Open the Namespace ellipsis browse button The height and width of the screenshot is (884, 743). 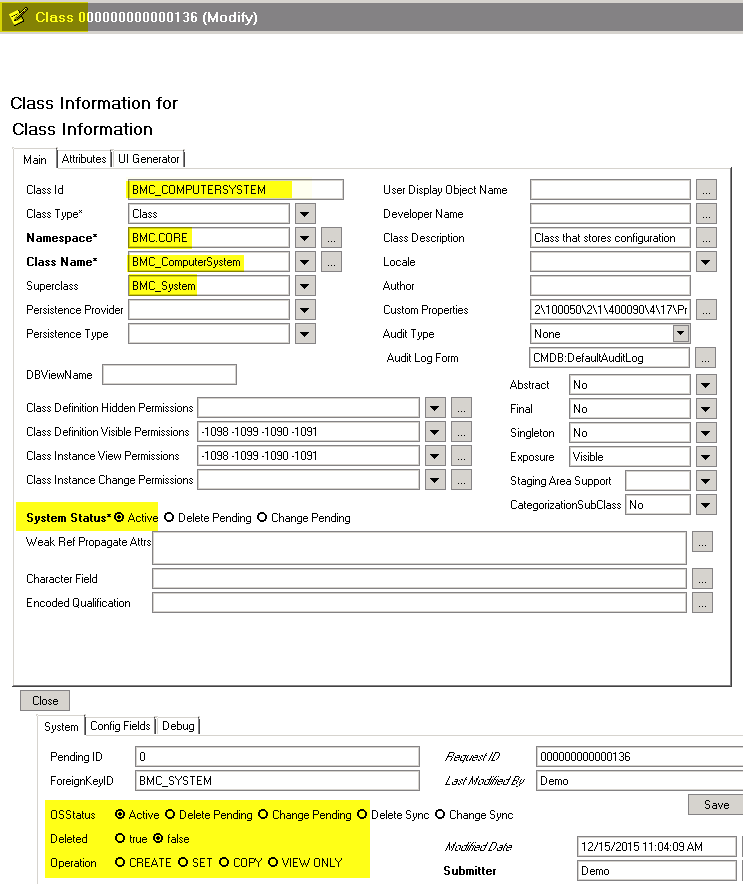[x=331, y=238]
